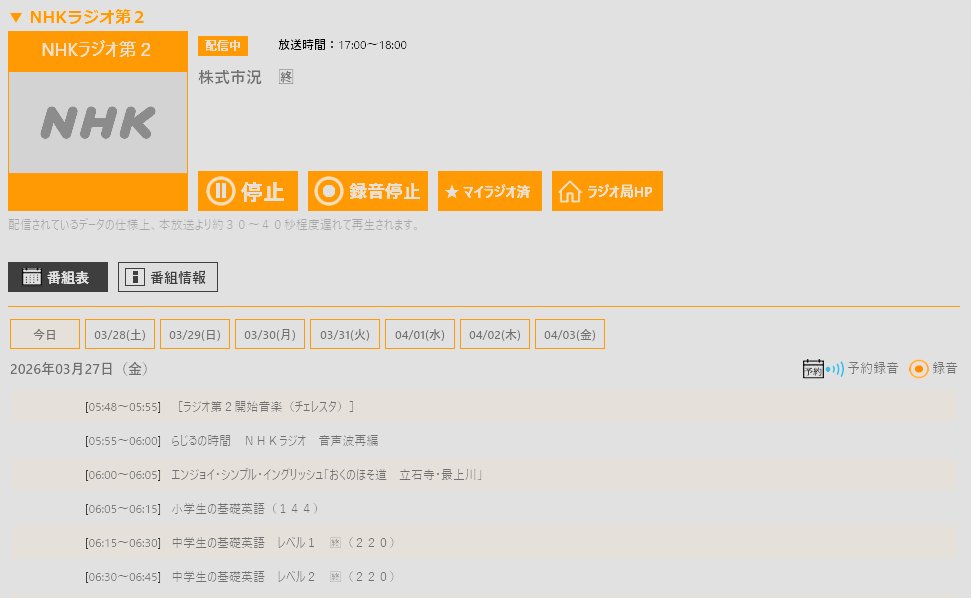
Task: Switch to the 番組情報 tab
Action: (165, 278)
